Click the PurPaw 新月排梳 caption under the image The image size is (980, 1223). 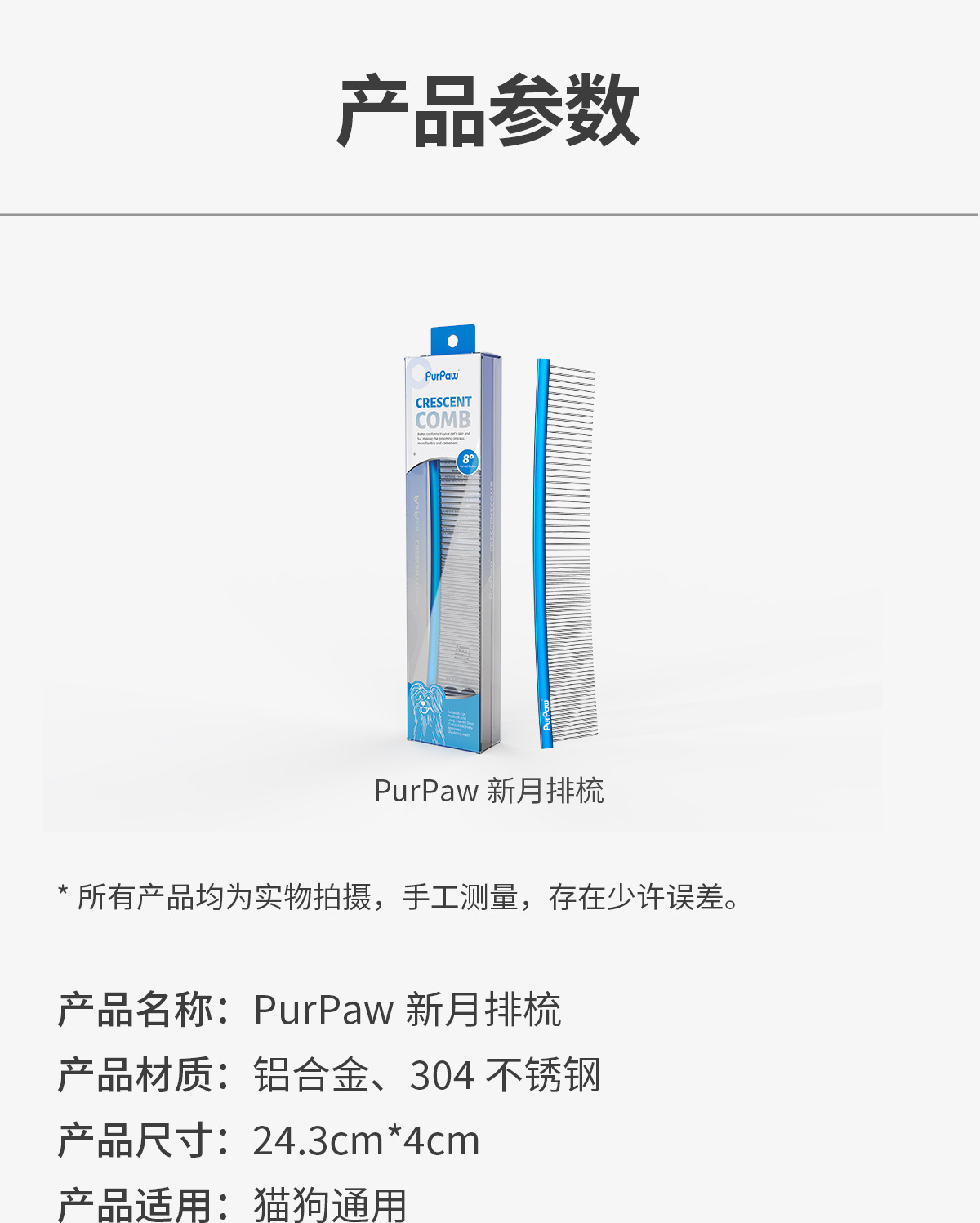pyautogui.click(x=489, y=791)
